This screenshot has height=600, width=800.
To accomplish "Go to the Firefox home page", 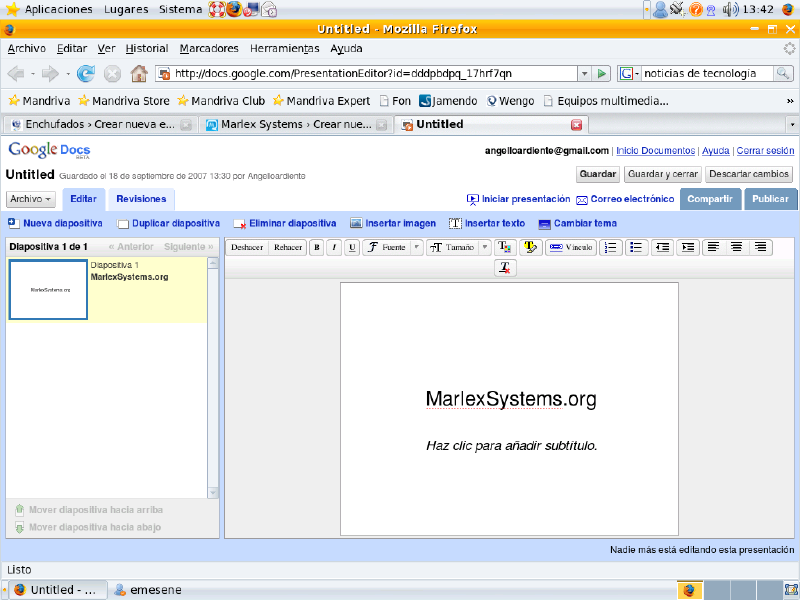I will pyautogui.click(x=139, y=73).
